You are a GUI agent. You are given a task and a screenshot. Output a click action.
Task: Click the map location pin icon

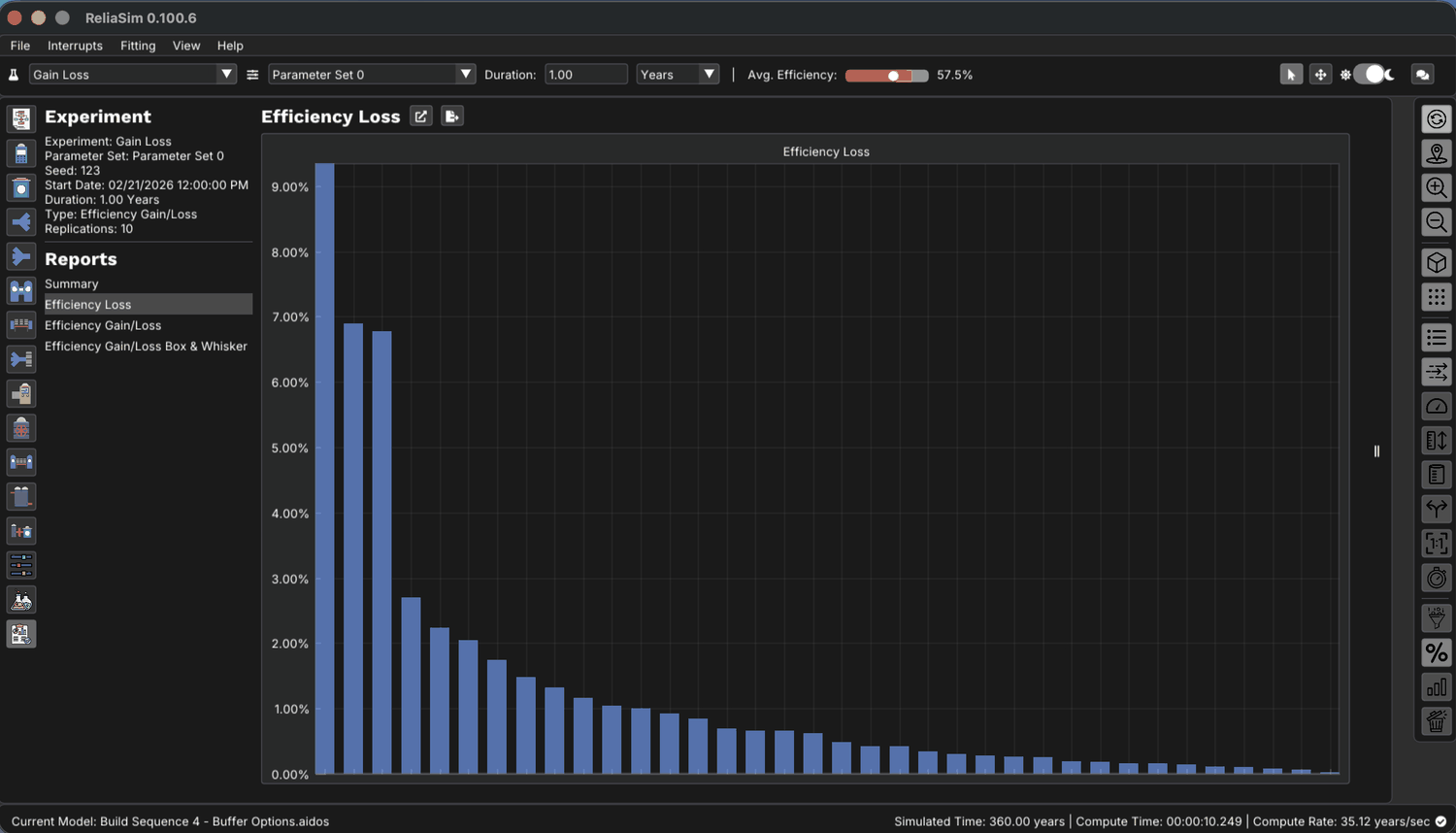point(1437,153)
